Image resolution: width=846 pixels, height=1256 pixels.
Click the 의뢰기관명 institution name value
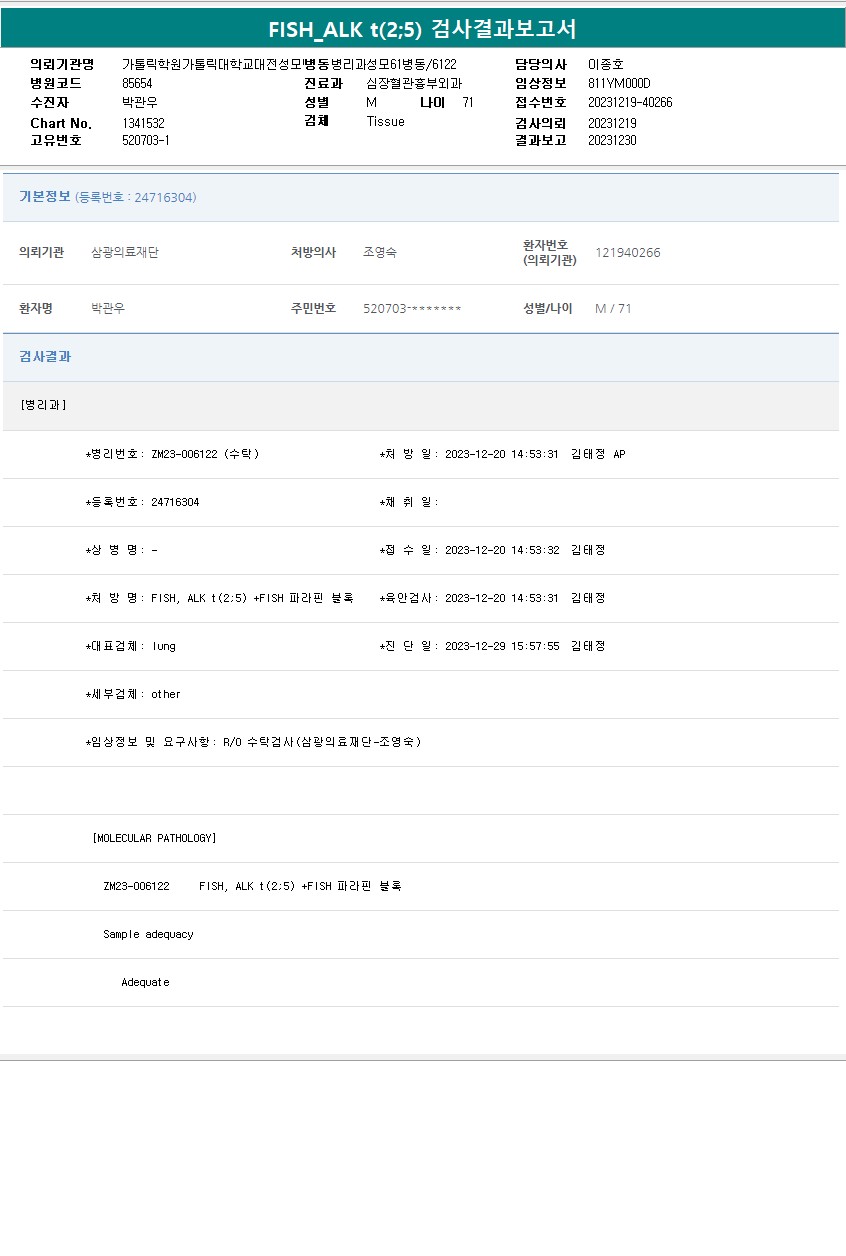[212, 65]
